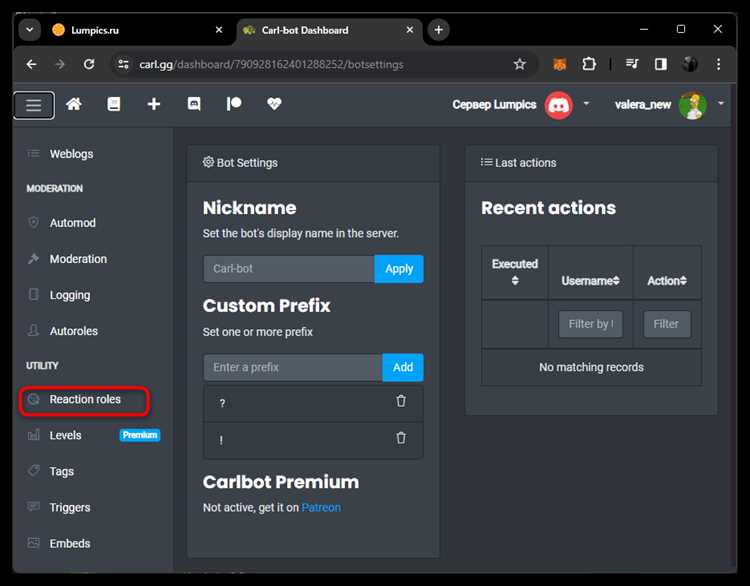Close the Carl-bot Dashboard tab
This screenshot has width=750, height=586.
[410, 30]
